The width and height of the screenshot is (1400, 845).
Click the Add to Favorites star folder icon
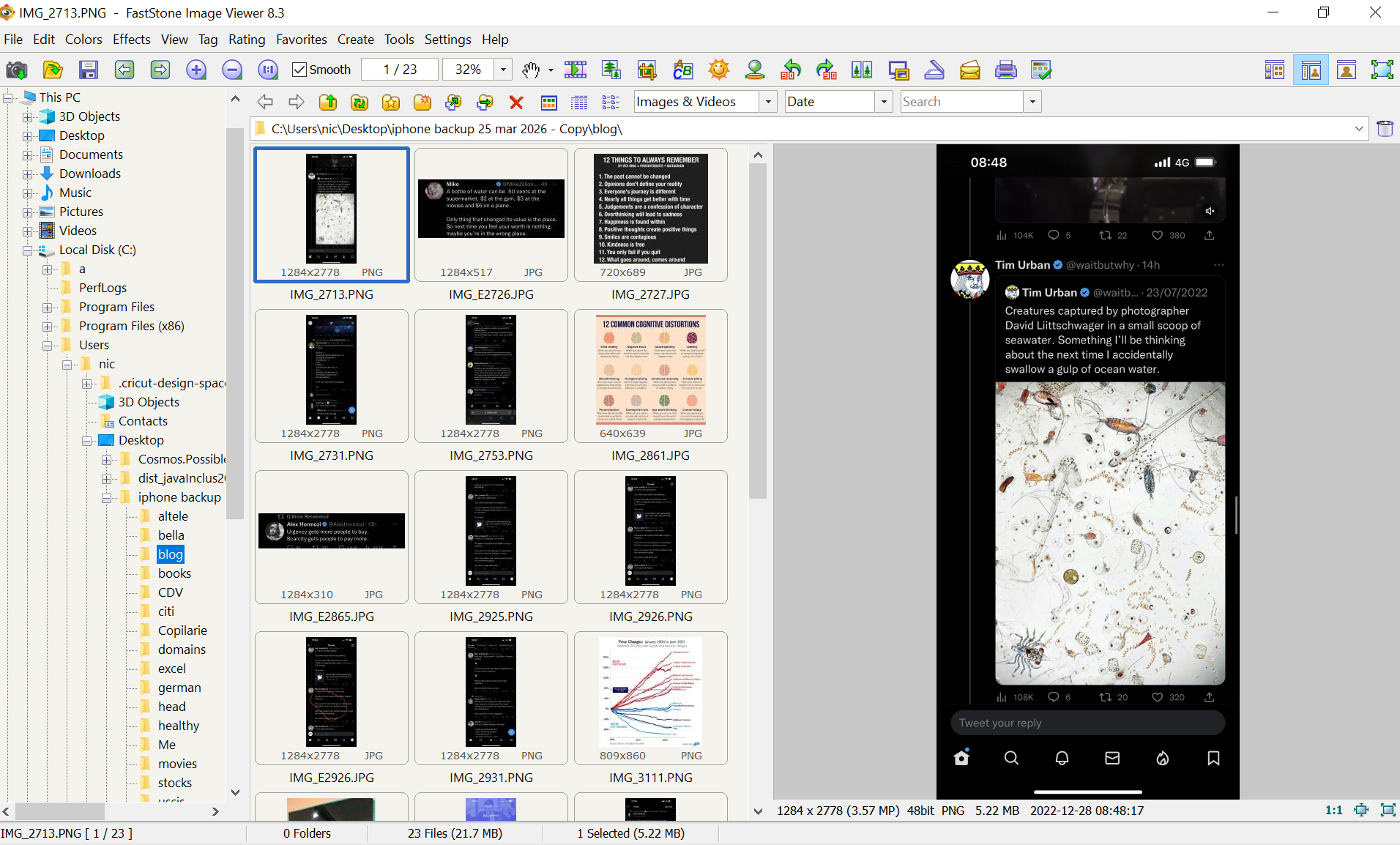pyautogui.click(x=391, y=102)
